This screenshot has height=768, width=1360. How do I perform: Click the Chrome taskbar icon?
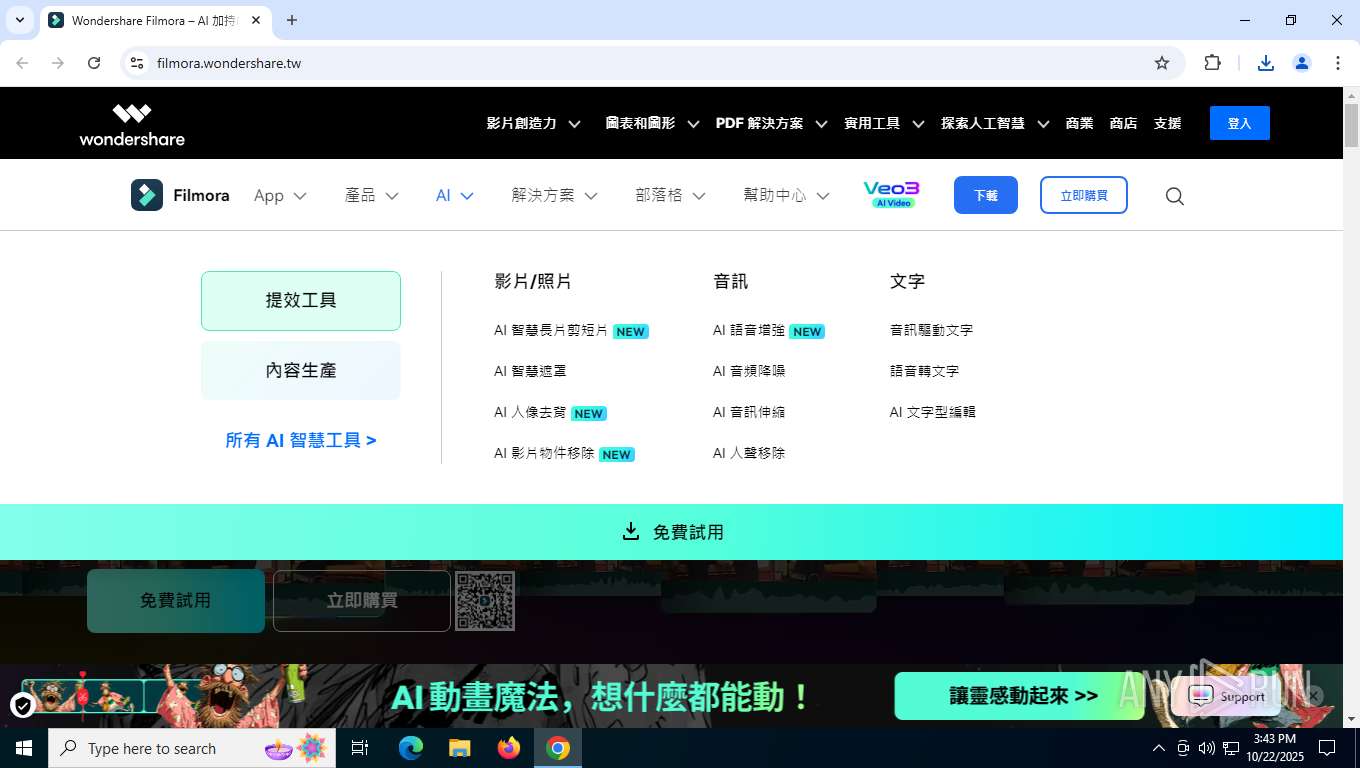click(x=558, y=748)
